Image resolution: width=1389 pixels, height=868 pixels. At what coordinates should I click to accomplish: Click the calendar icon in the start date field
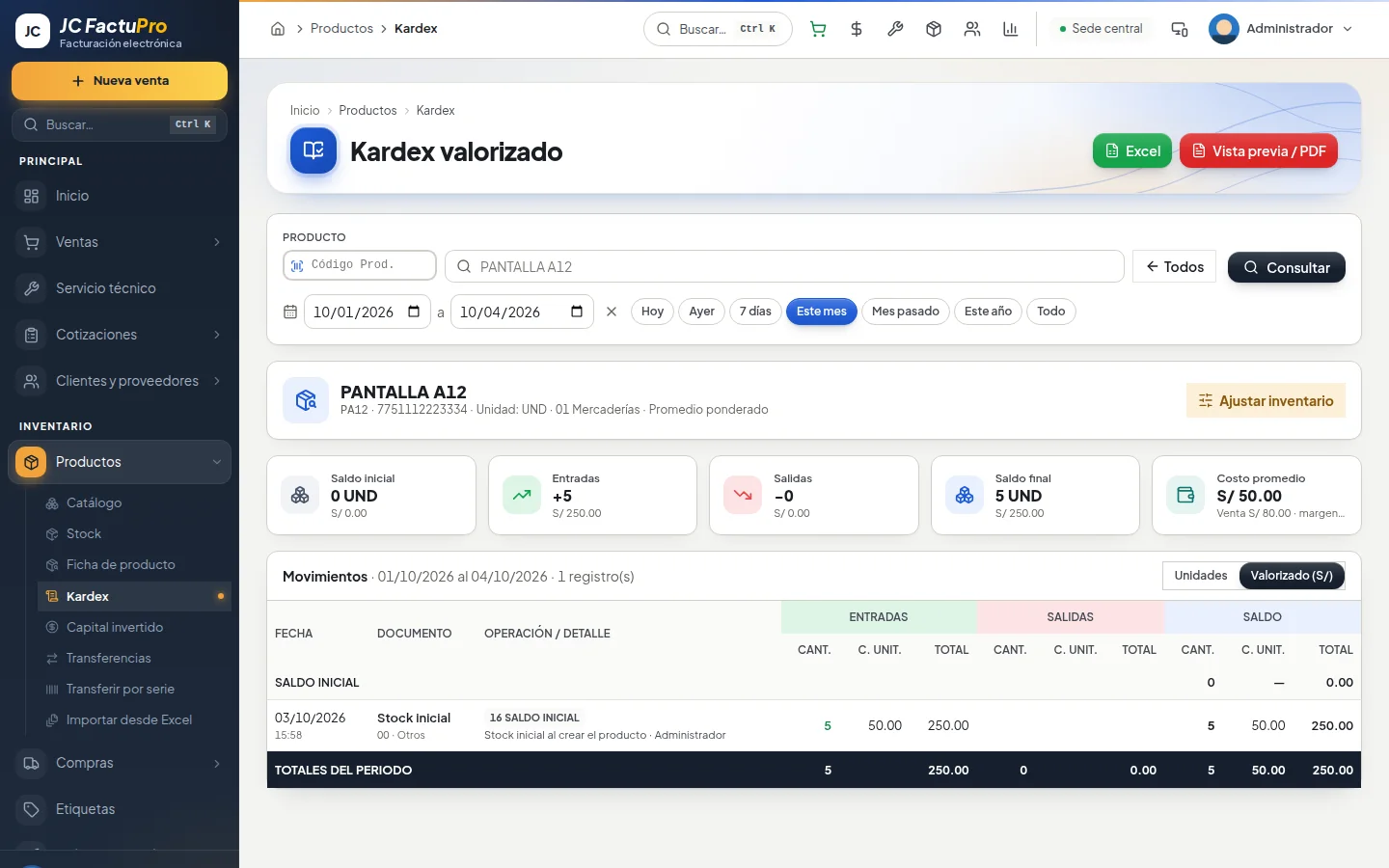tap(414, 312)
